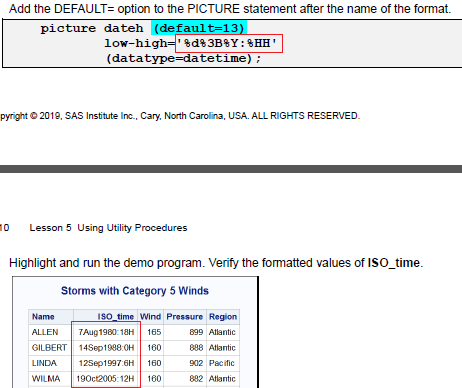The height and width of the screenshot is (388, 462).
Task: Select the Region column header
Action: click(223, 316)
